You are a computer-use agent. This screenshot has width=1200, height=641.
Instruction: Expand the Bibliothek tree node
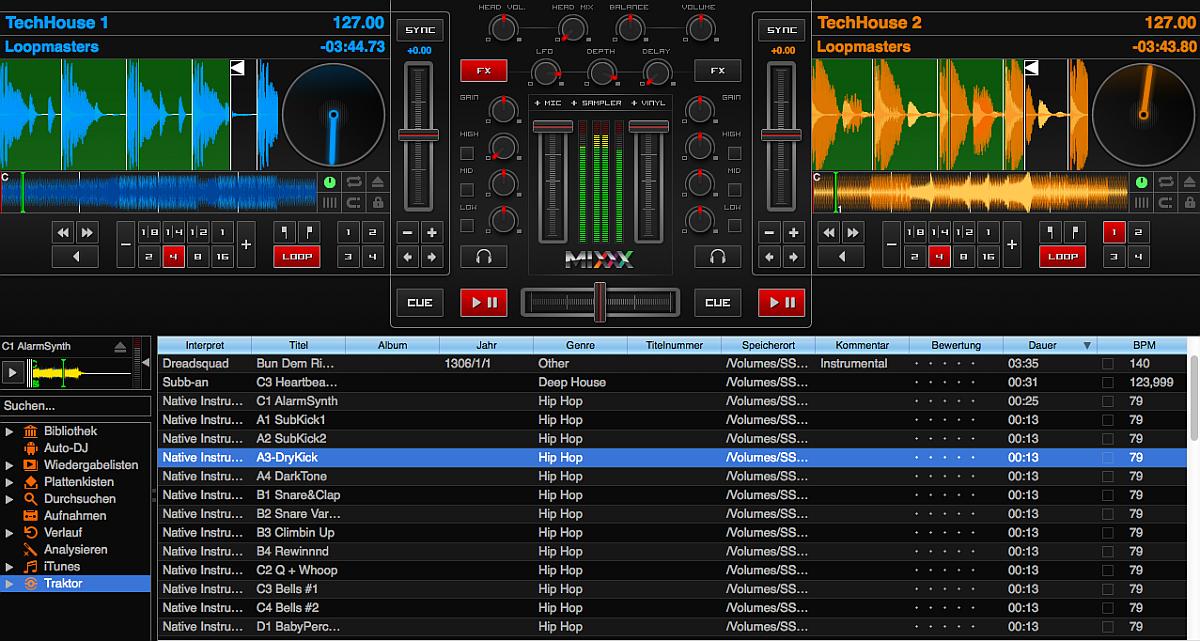[9, 432]
